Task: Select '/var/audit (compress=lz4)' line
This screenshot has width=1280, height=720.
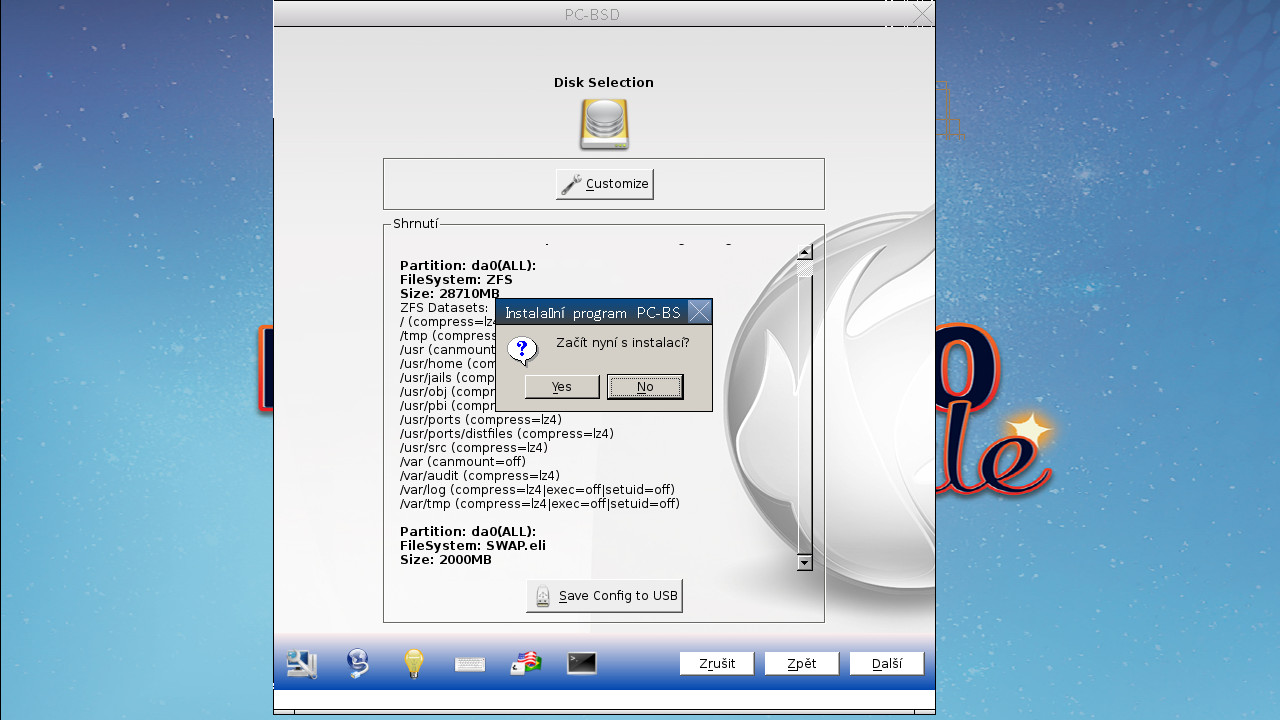Action: coord(480,476)
